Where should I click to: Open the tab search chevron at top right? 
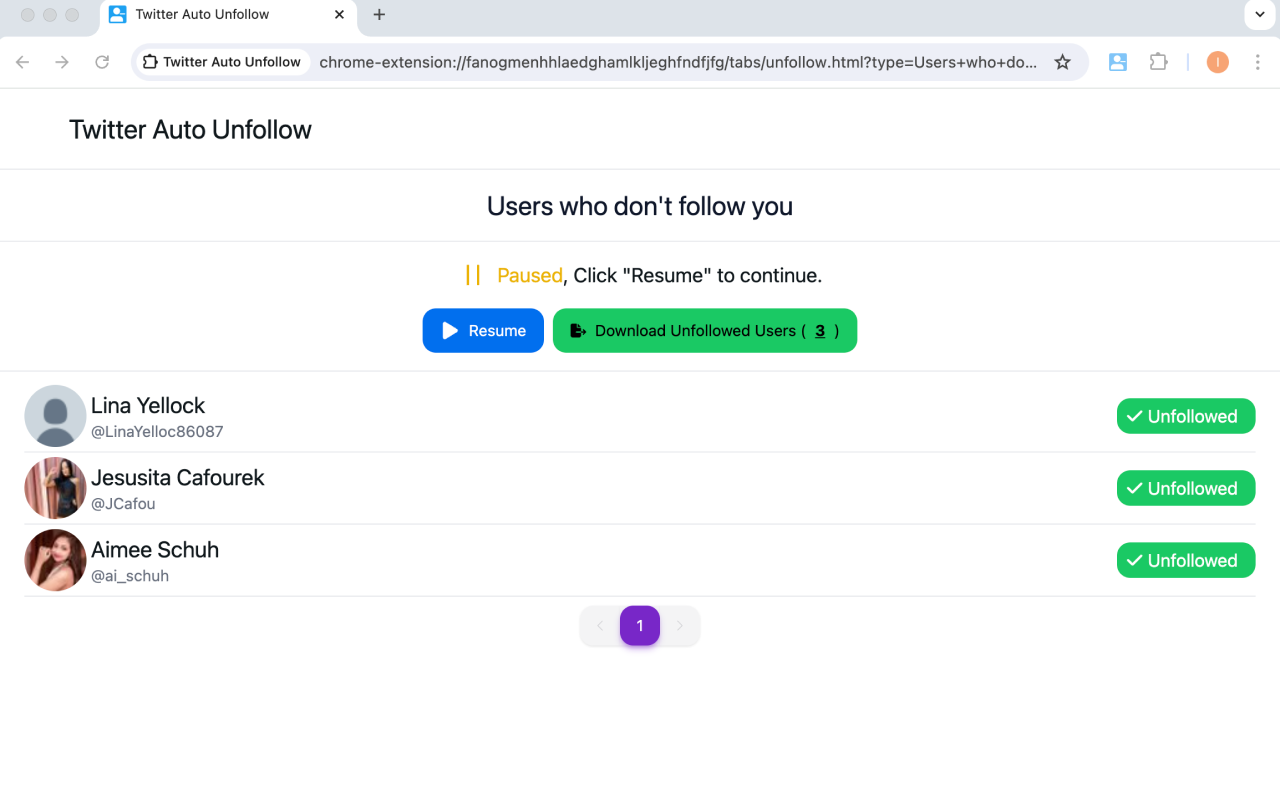tap(1258, 15)
